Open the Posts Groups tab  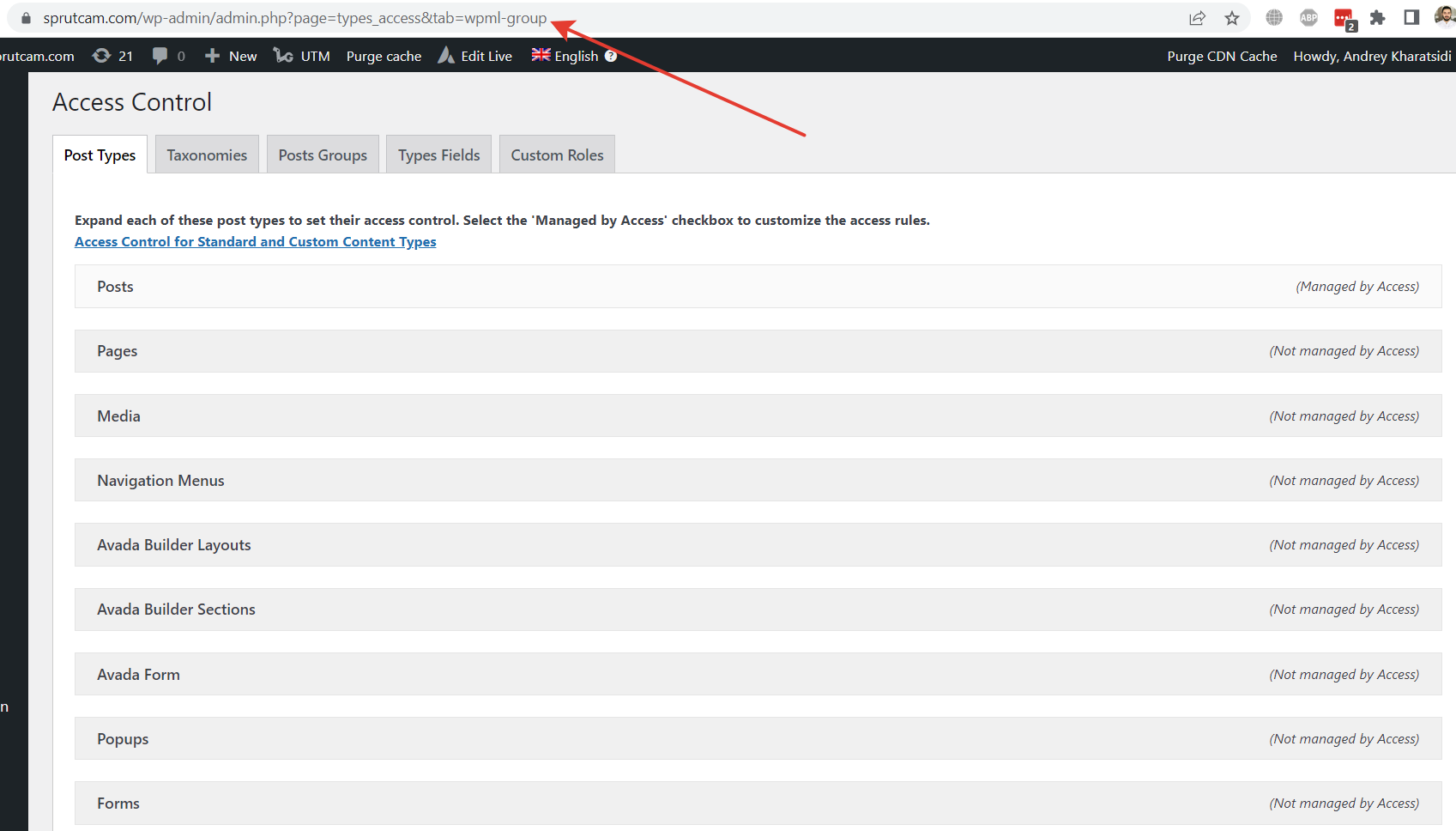click(323, 155)
